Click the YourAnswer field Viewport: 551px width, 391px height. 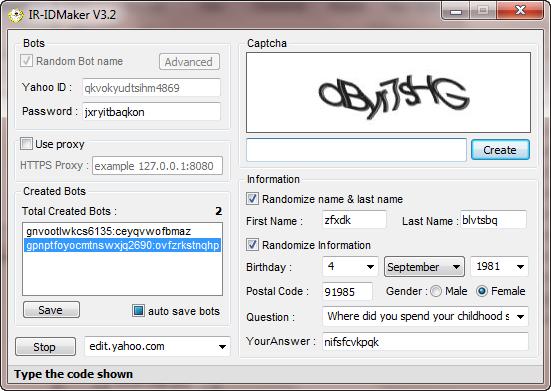point(425,341)
